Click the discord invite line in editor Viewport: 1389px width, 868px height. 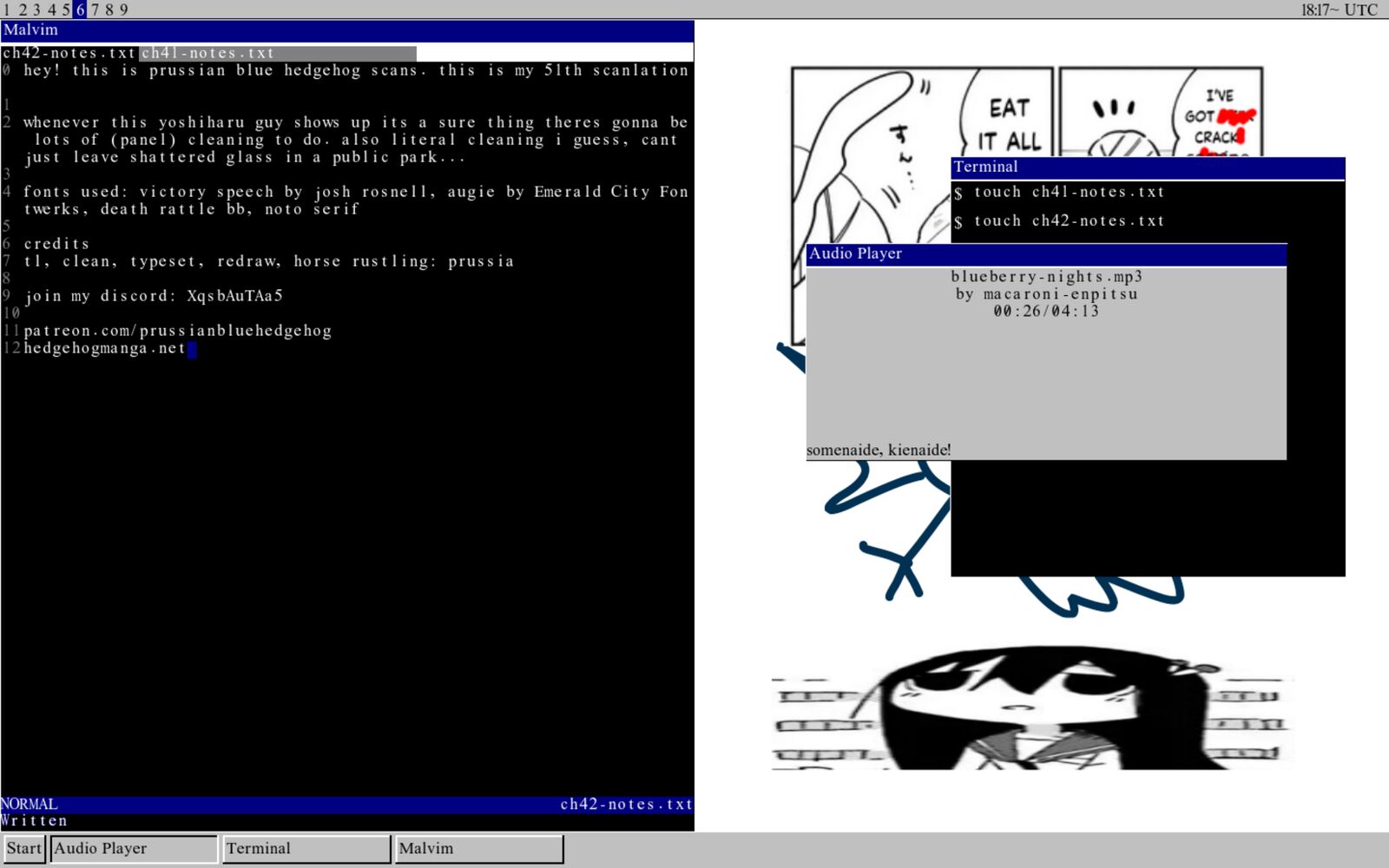pos(154,296)
